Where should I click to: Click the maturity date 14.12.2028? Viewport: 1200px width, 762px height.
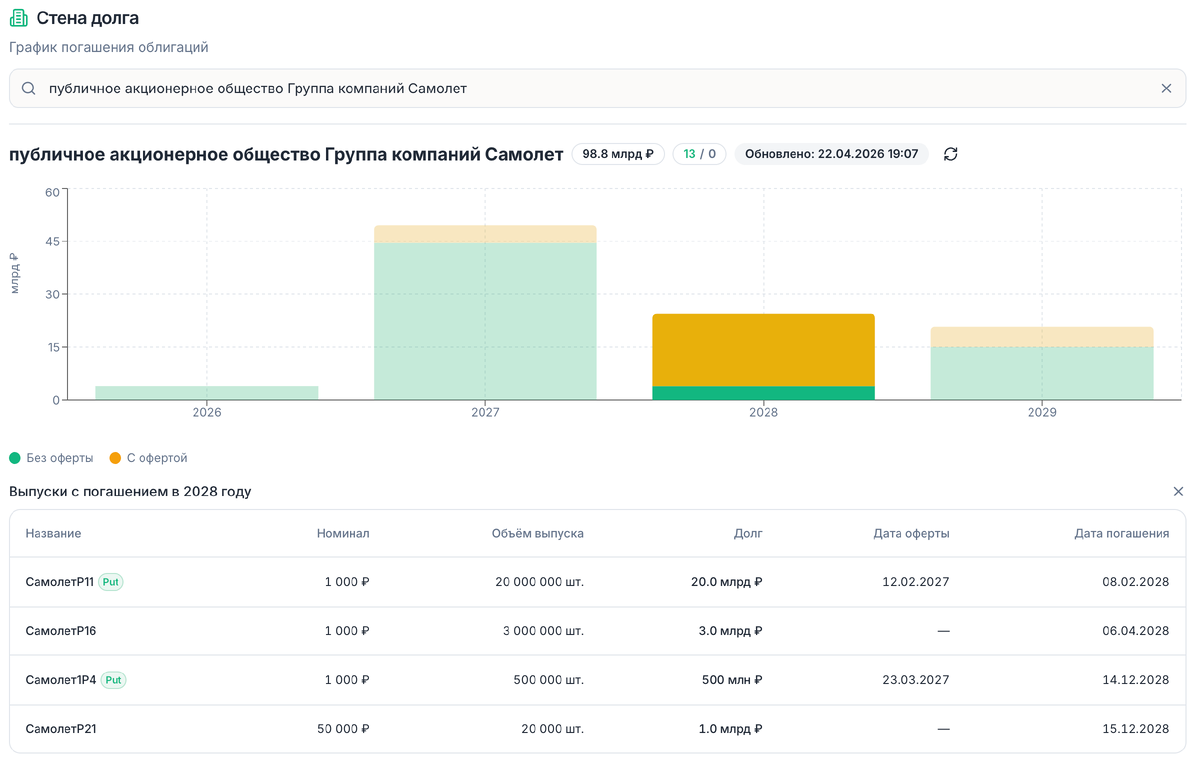point(1136,680)
